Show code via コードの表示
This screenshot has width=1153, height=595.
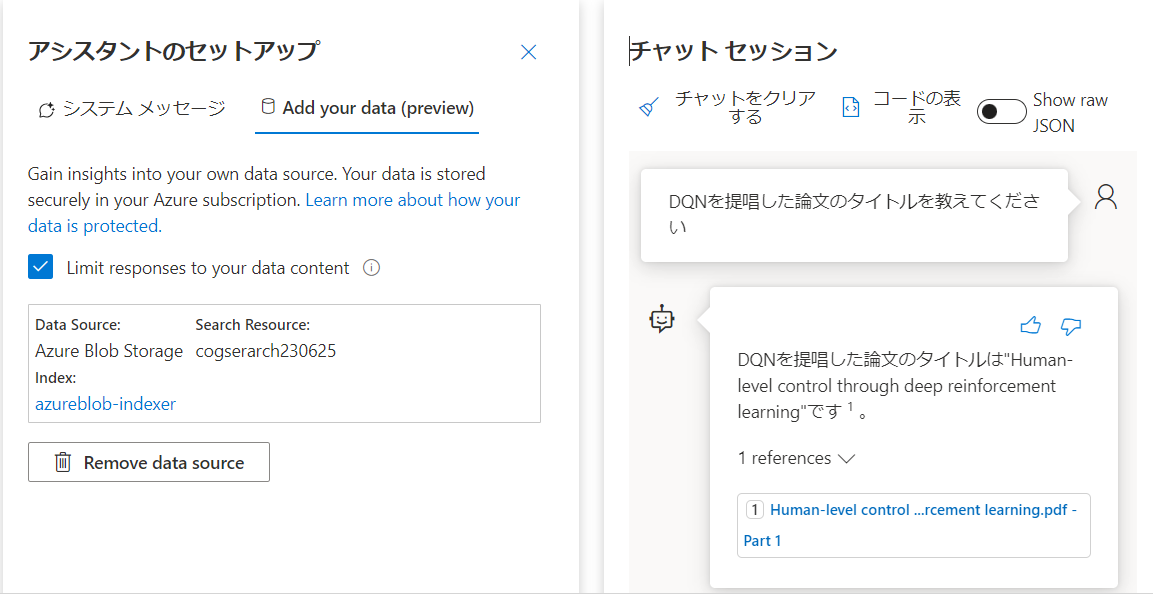pyautogui.click(x=901, y=108)
